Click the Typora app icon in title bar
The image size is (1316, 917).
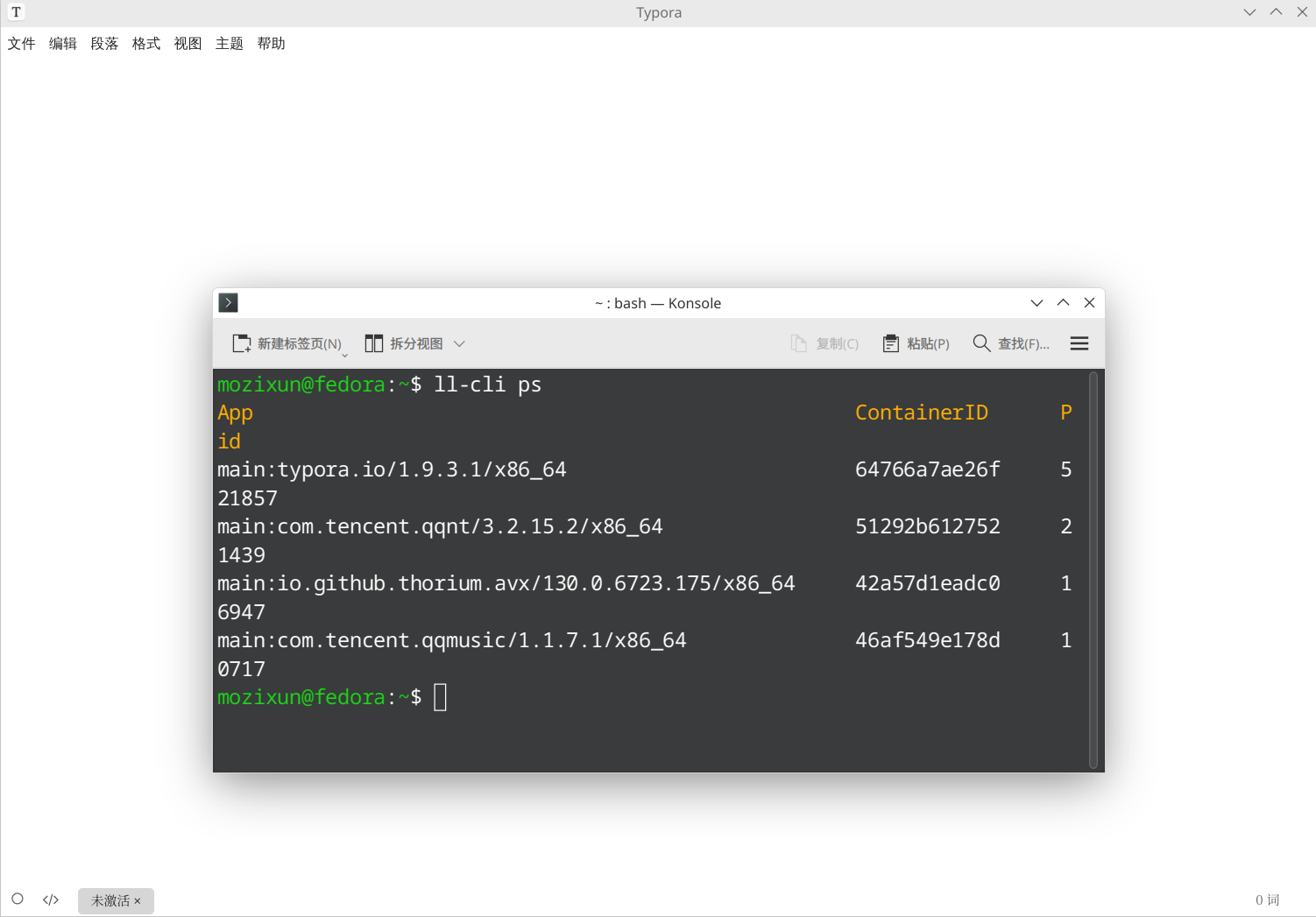coord(16,12)
